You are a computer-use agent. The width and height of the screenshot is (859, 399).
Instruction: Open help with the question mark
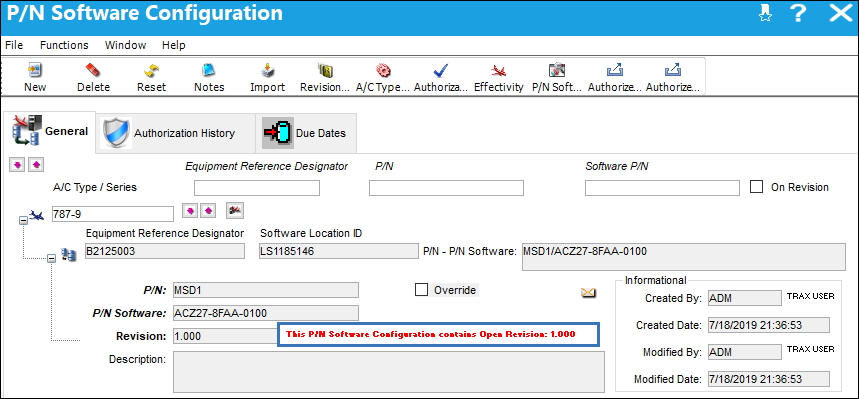[799, 14]
